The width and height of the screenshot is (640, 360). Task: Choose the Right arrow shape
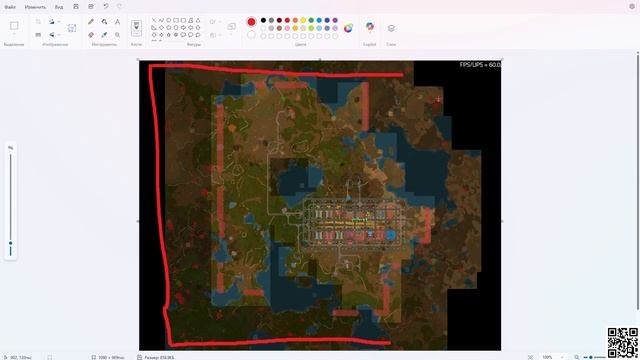click(x=183, y=28)
